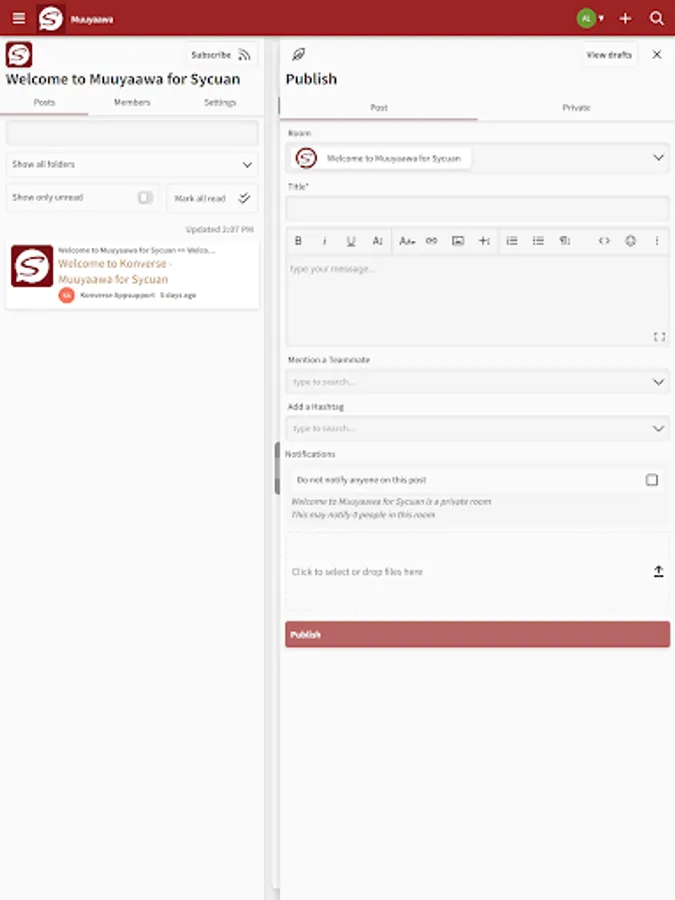Screen dimensions: 675x900
Task: Apply numbered list formatting
Action: (x=512, y=240)
